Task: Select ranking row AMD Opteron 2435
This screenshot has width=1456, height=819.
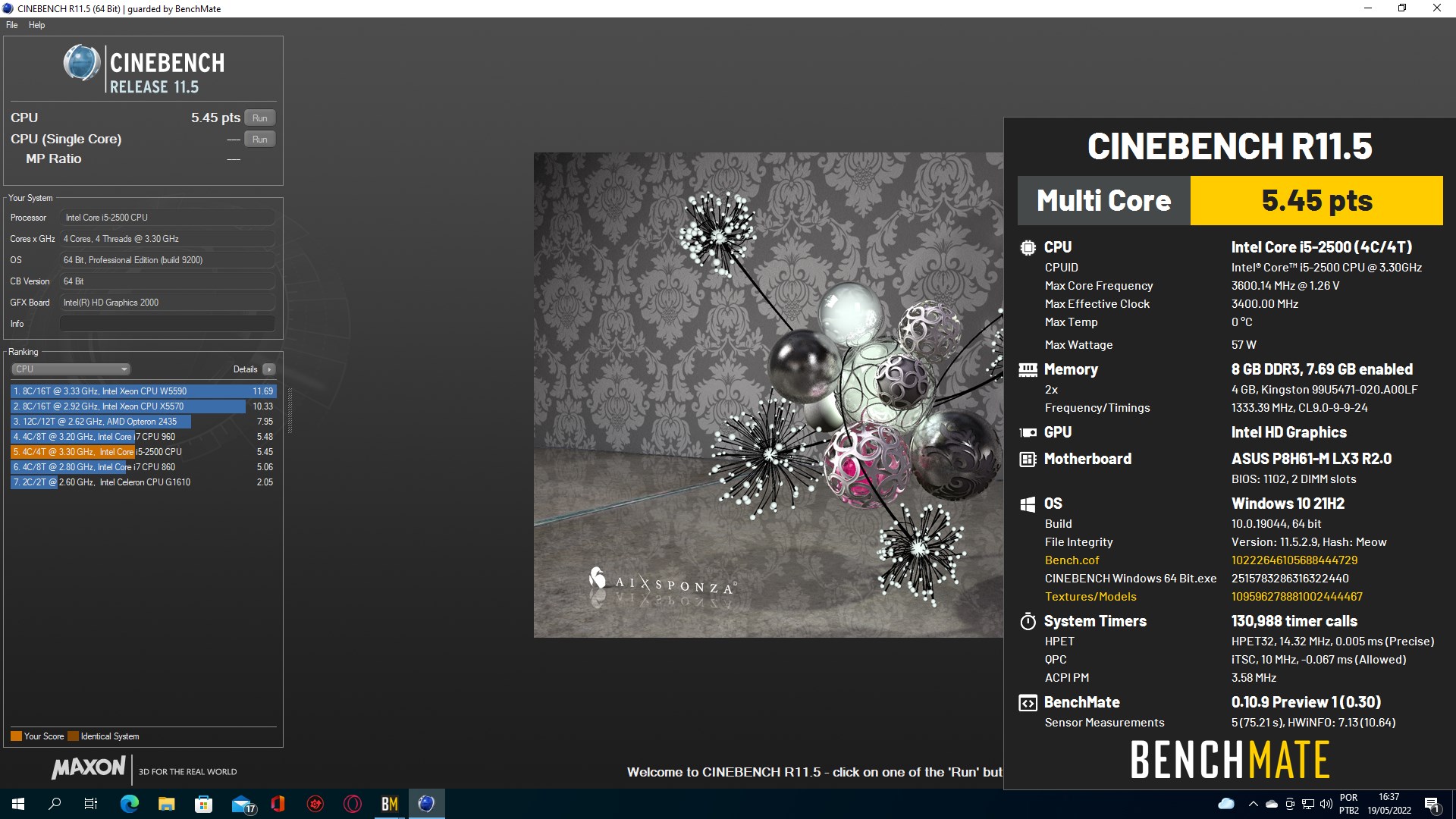Action: click(143, 422)
